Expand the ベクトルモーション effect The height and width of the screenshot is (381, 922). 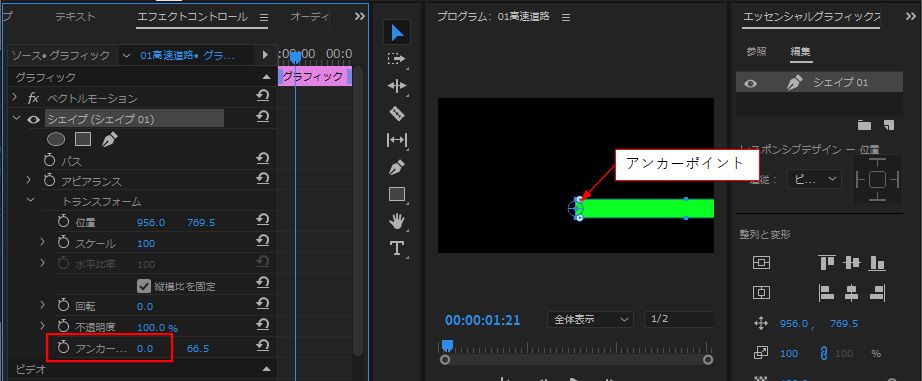pos(15,97)
